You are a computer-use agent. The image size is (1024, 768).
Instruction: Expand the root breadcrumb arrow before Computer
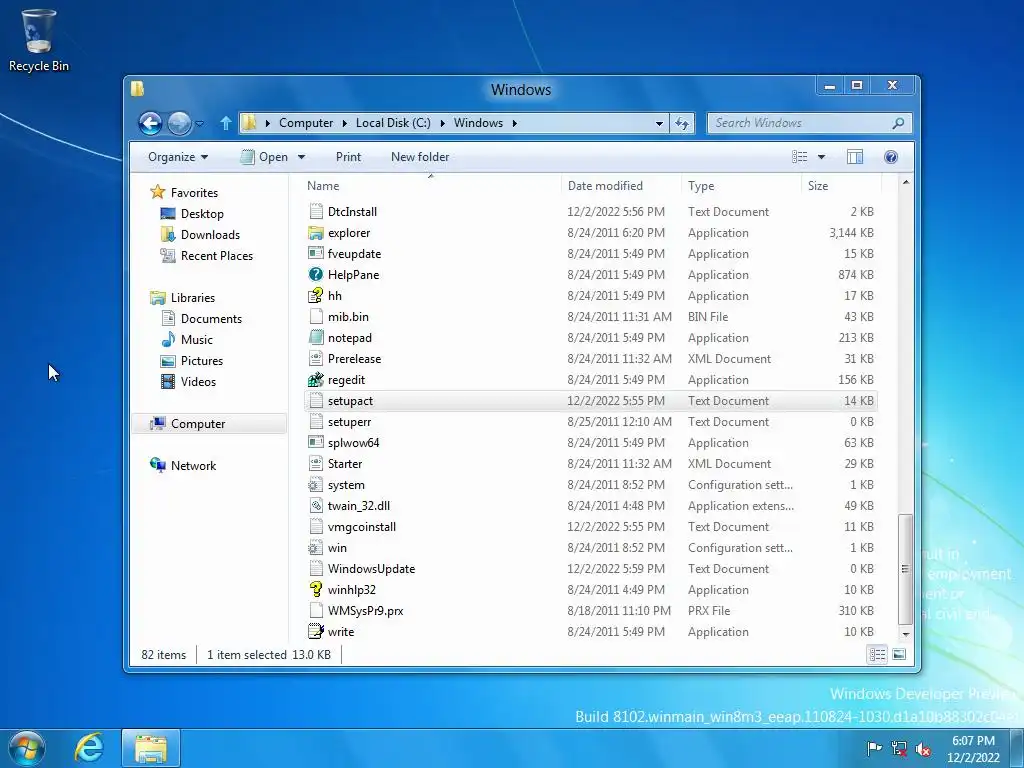tap(267, 123)
